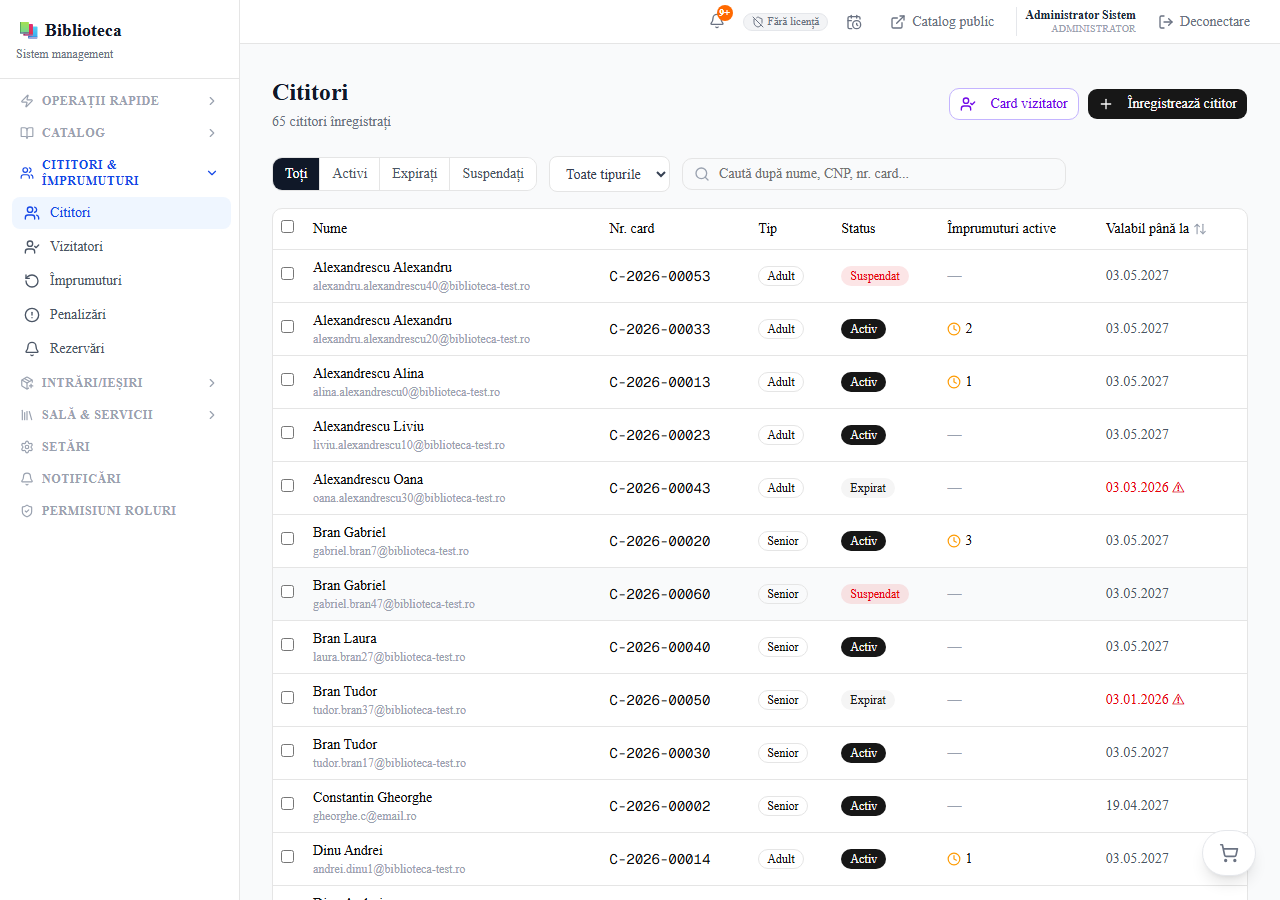Click the loan clock icon in row C-2026-00013
The height and width of the screenshot is (900, 1280).
click(x=954, y=382)
